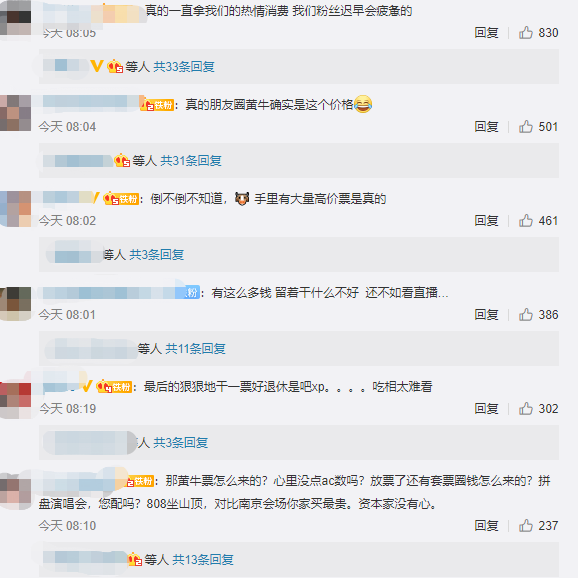Expand 共33条回复 replies

coord(184,67)
